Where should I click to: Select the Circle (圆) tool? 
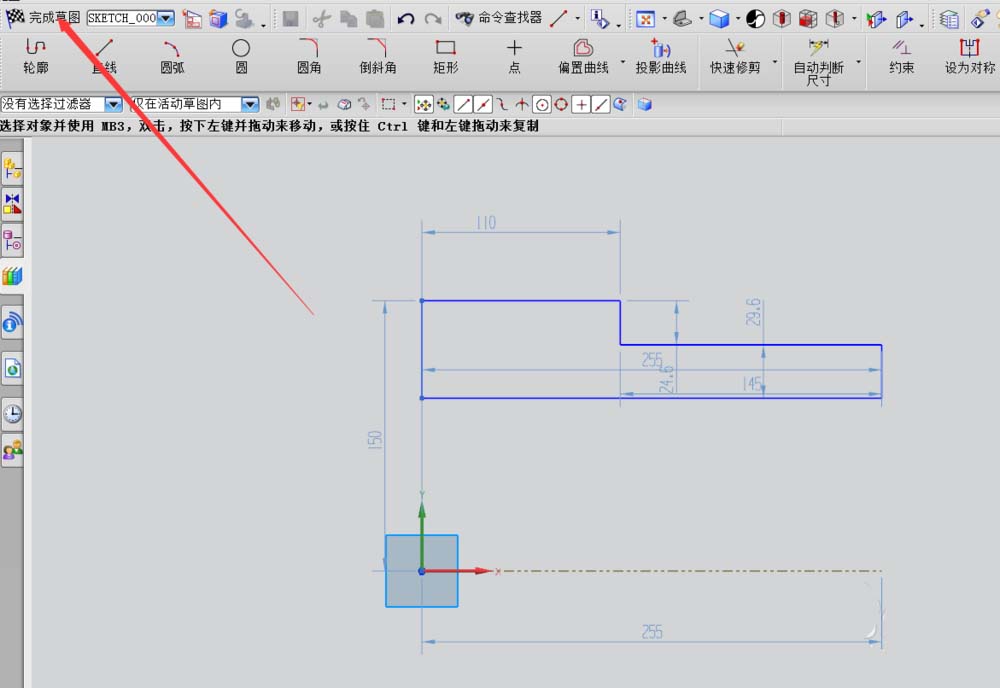[241, 56]
